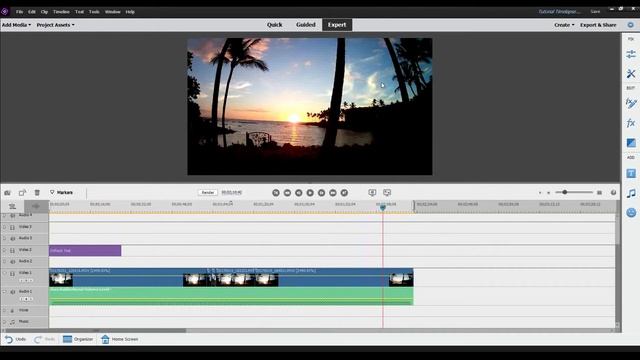Mute the Music track
Image resolution: width=640 pixels, height=360 pixels.
12,322
